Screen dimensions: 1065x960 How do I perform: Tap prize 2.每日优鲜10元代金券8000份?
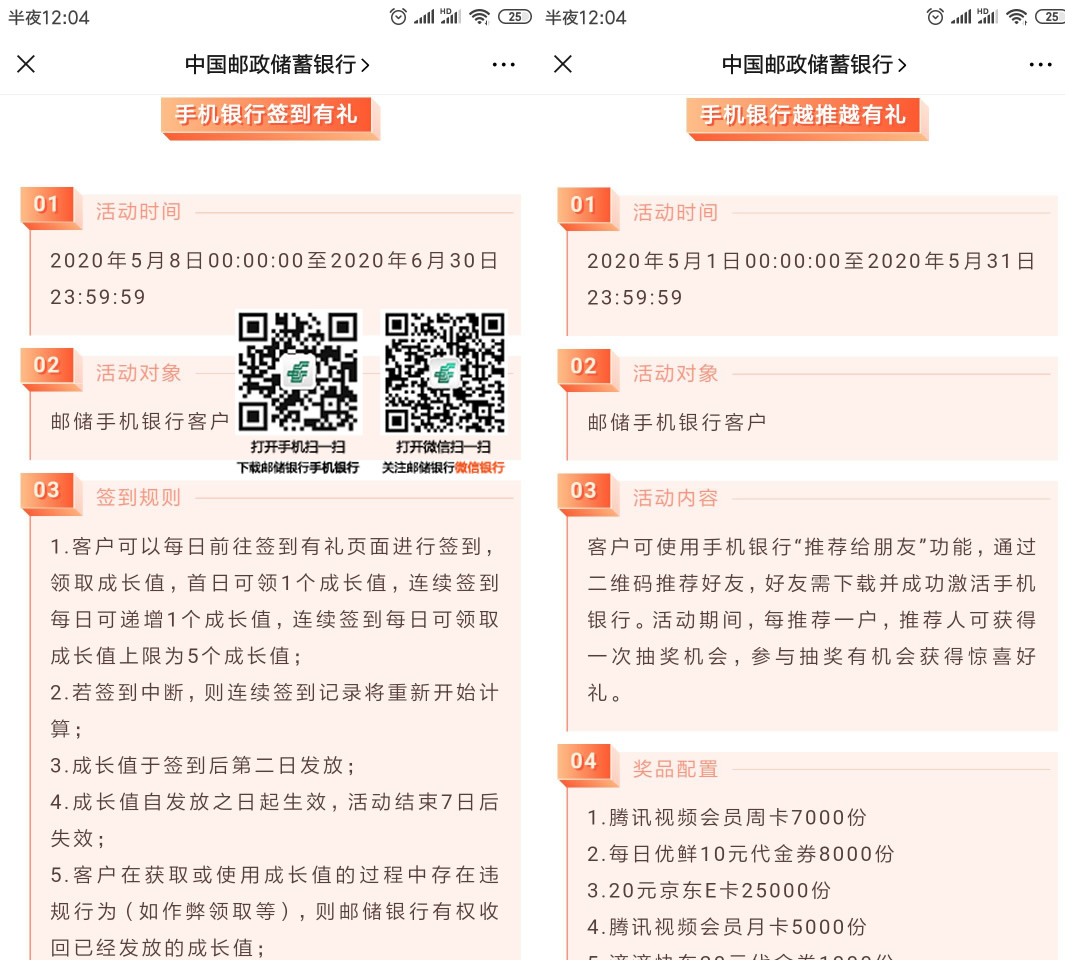740,853
